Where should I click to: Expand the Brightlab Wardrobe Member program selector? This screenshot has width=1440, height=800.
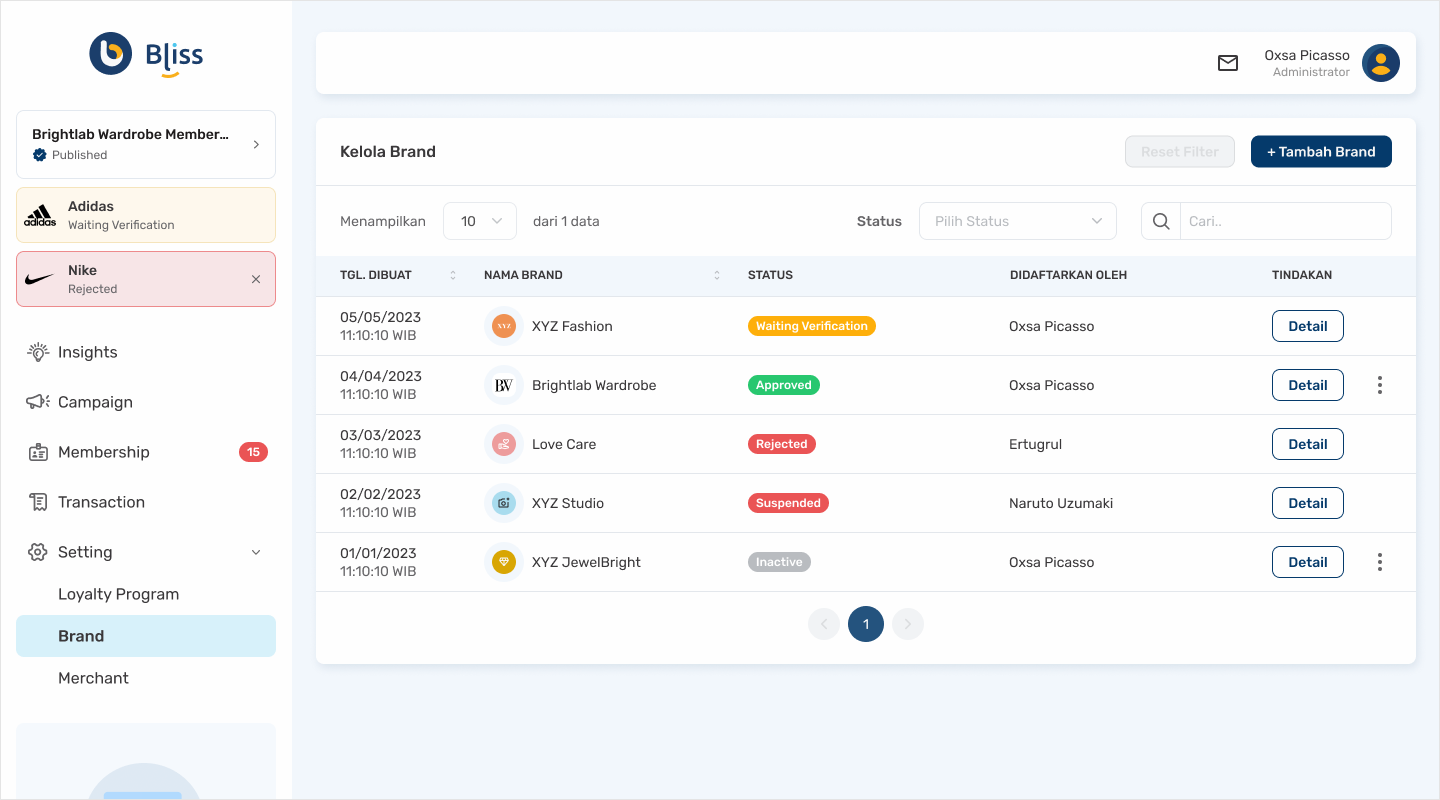[146, 144]
